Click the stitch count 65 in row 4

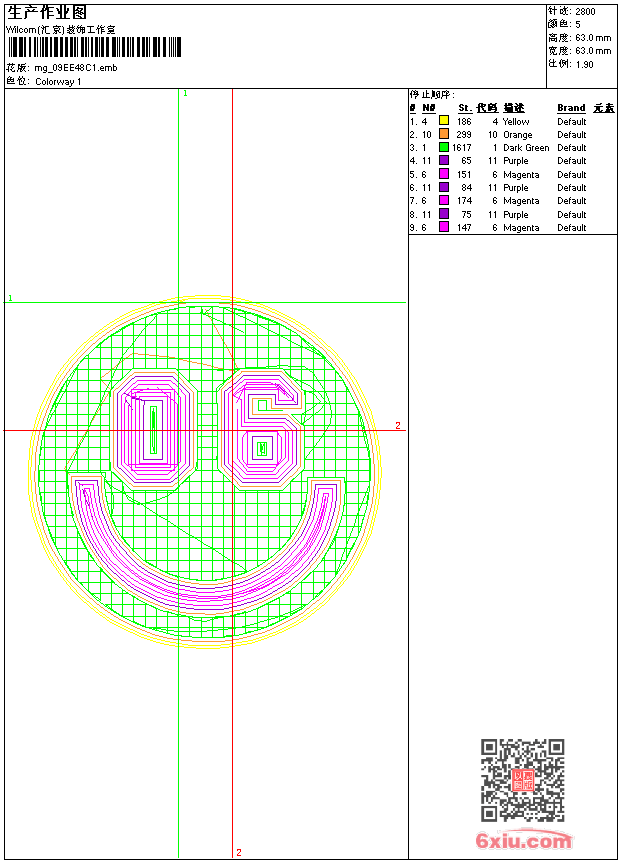pyautogui.click(x=466, y=161)
